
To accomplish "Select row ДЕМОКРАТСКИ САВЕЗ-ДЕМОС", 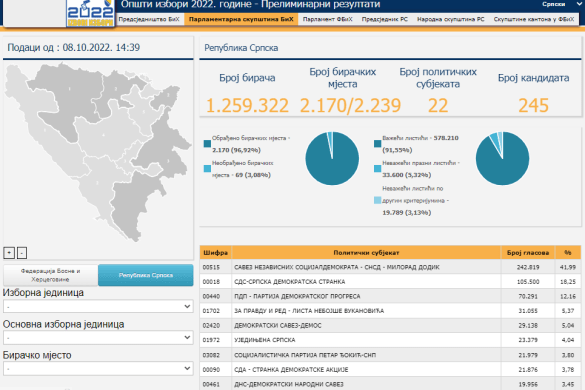I will click(390, 325).
